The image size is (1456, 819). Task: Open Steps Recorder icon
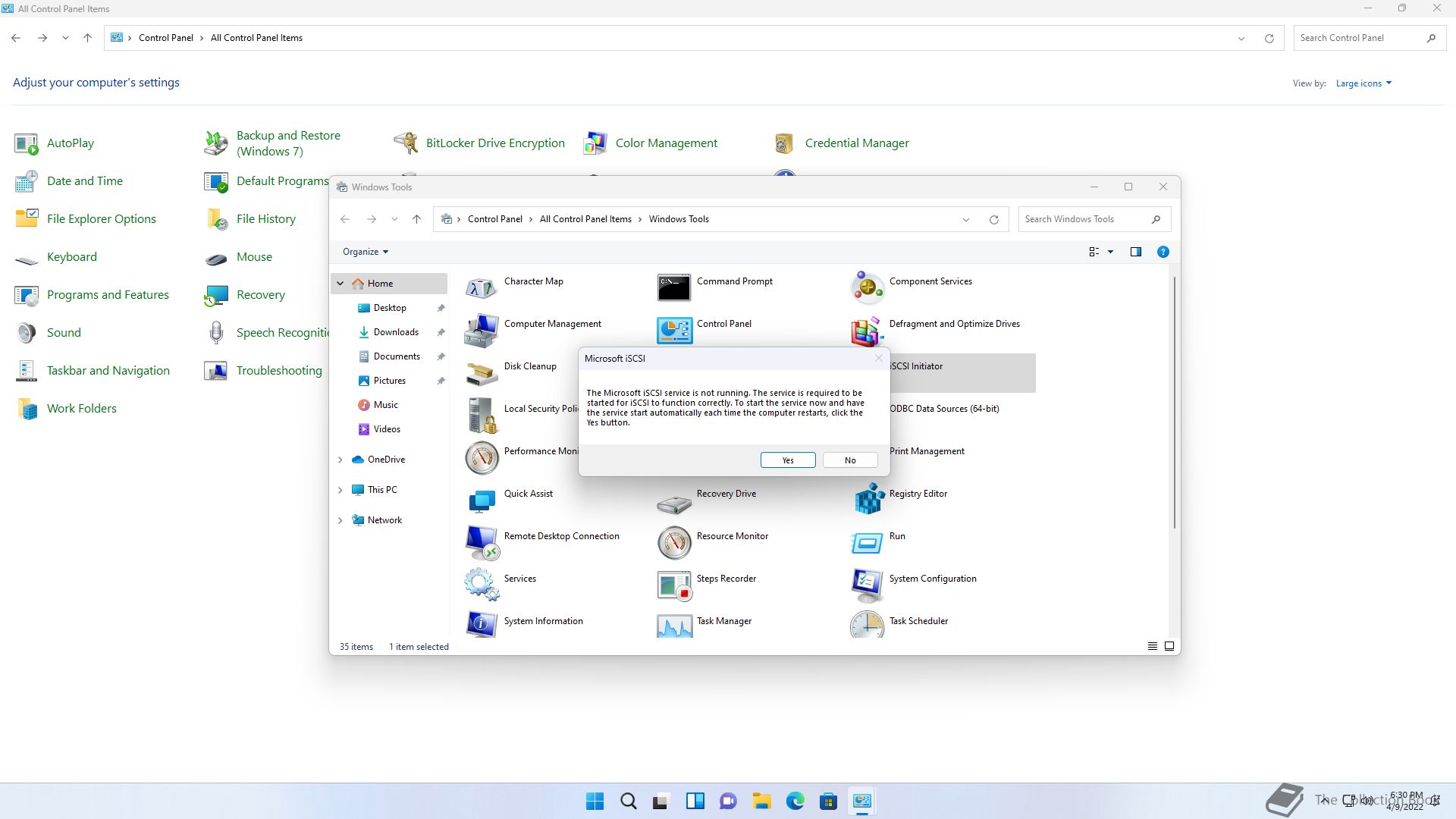(x=674, y=585)
